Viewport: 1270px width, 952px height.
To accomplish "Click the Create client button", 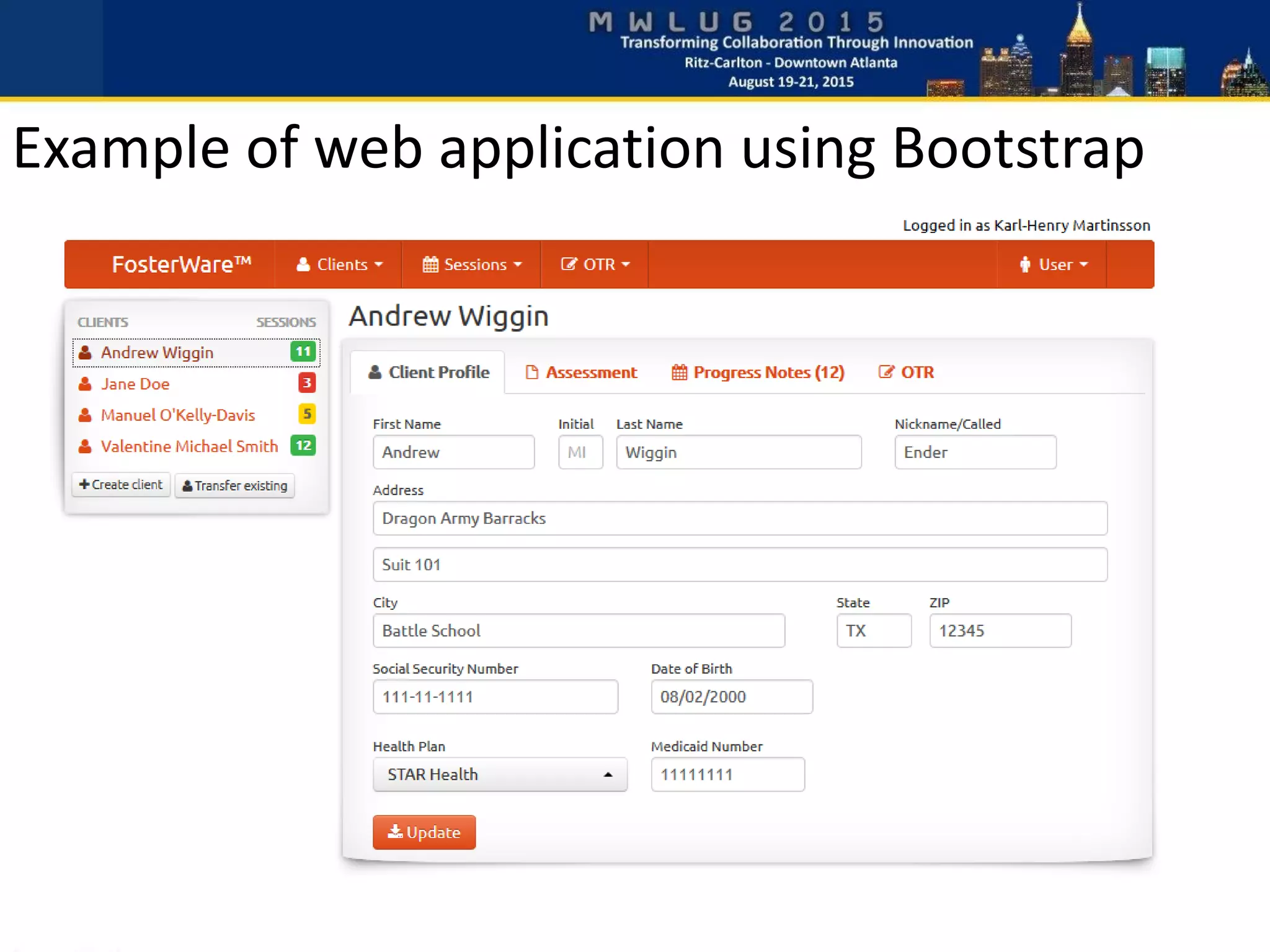I will point(121,485).
